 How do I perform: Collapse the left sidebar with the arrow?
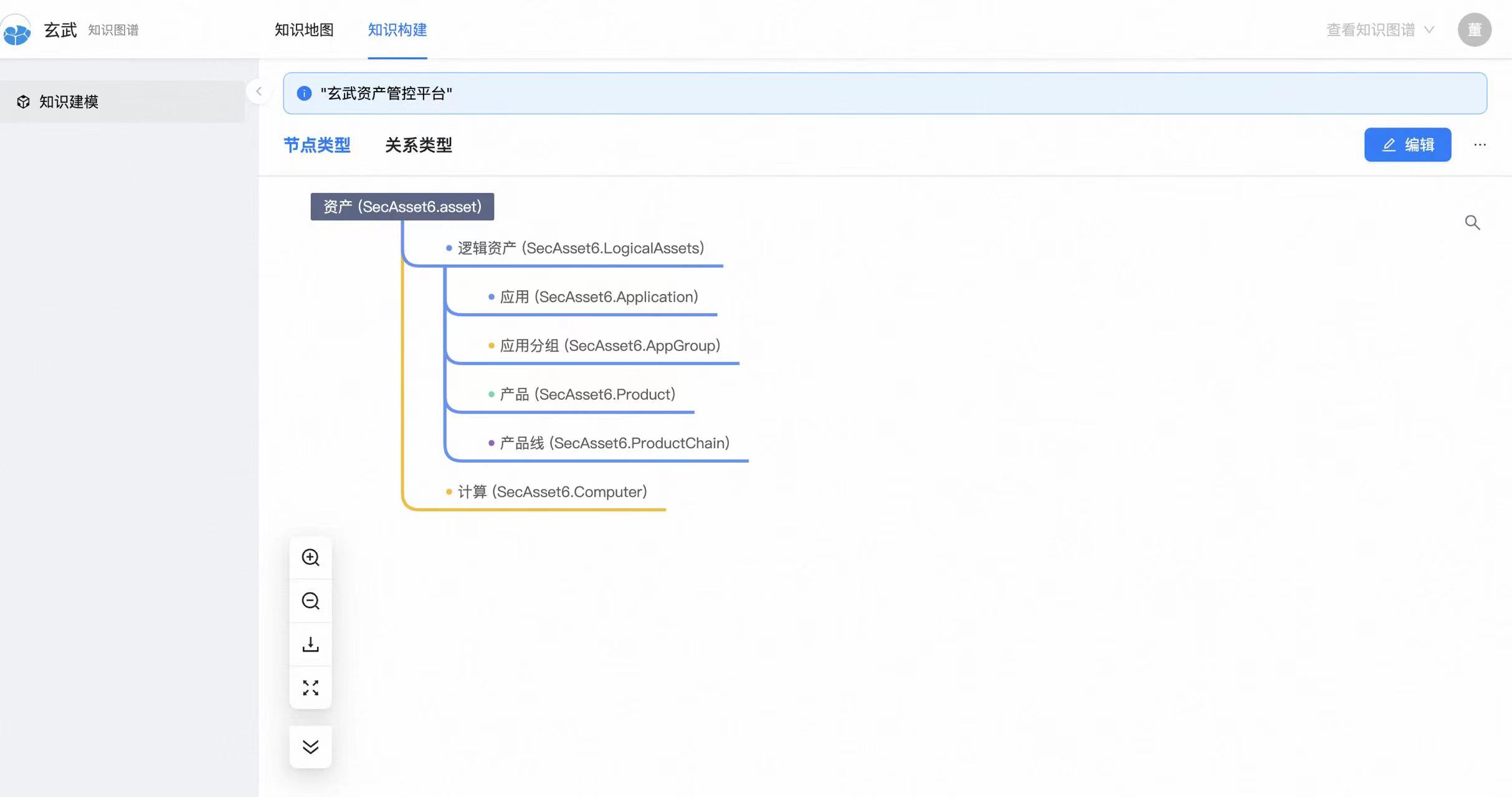coord(259,92)
